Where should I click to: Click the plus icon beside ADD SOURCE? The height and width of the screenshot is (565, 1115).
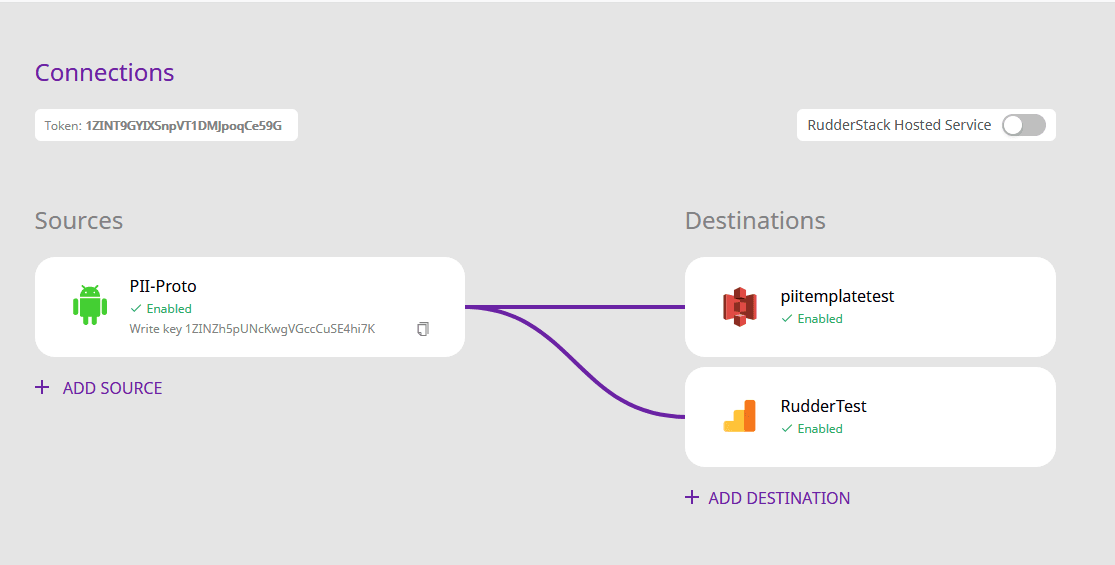pos(42,387)
